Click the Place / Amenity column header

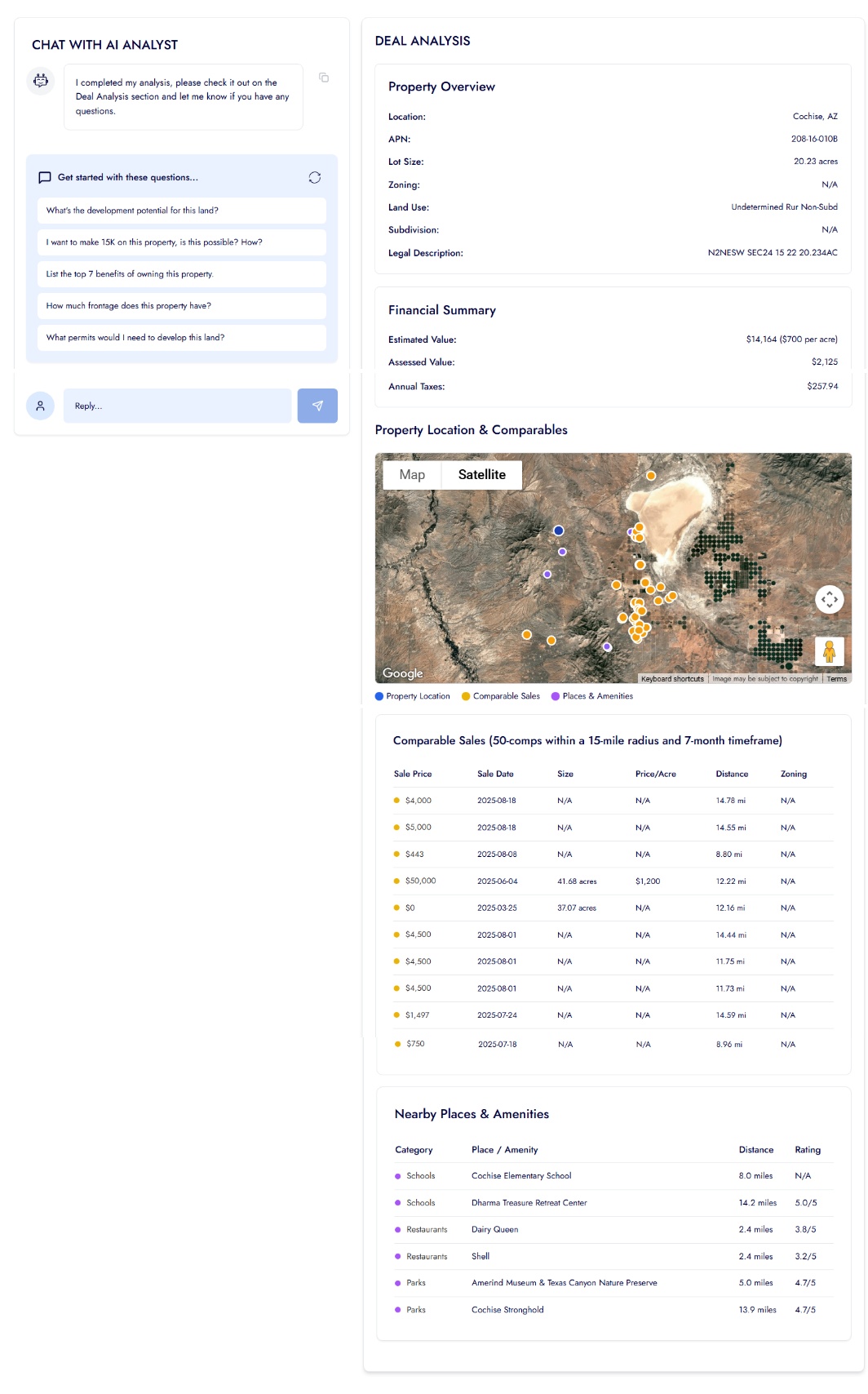505,1150
